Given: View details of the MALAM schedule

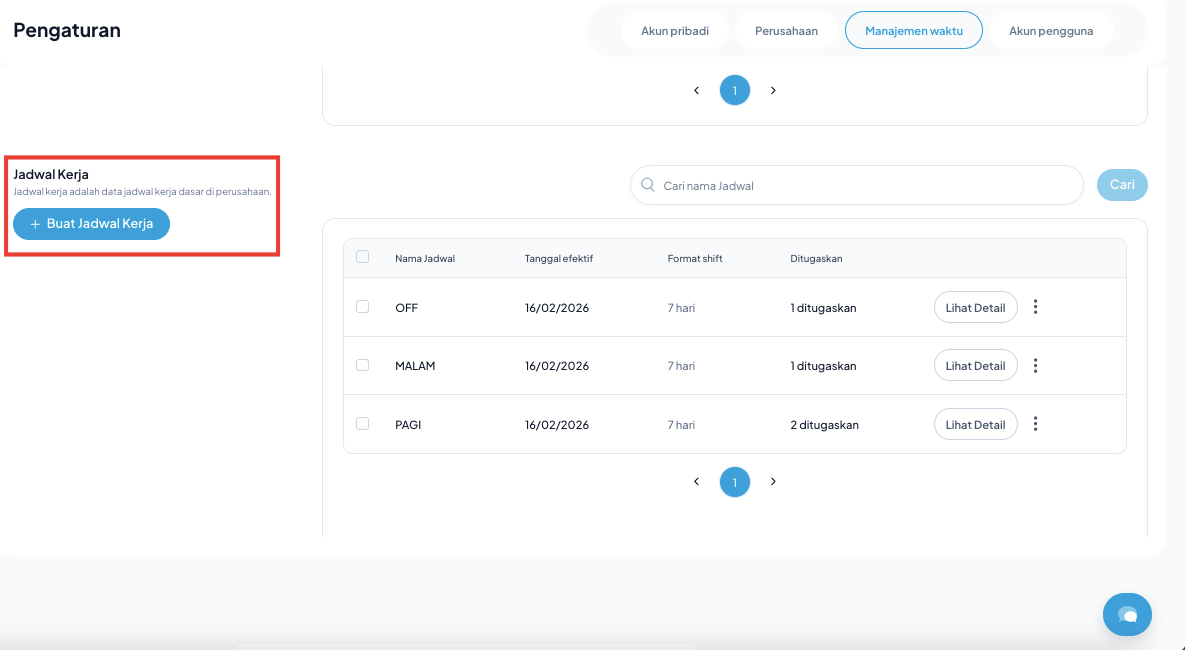Looking at the screenshot, I should point(975,366).
